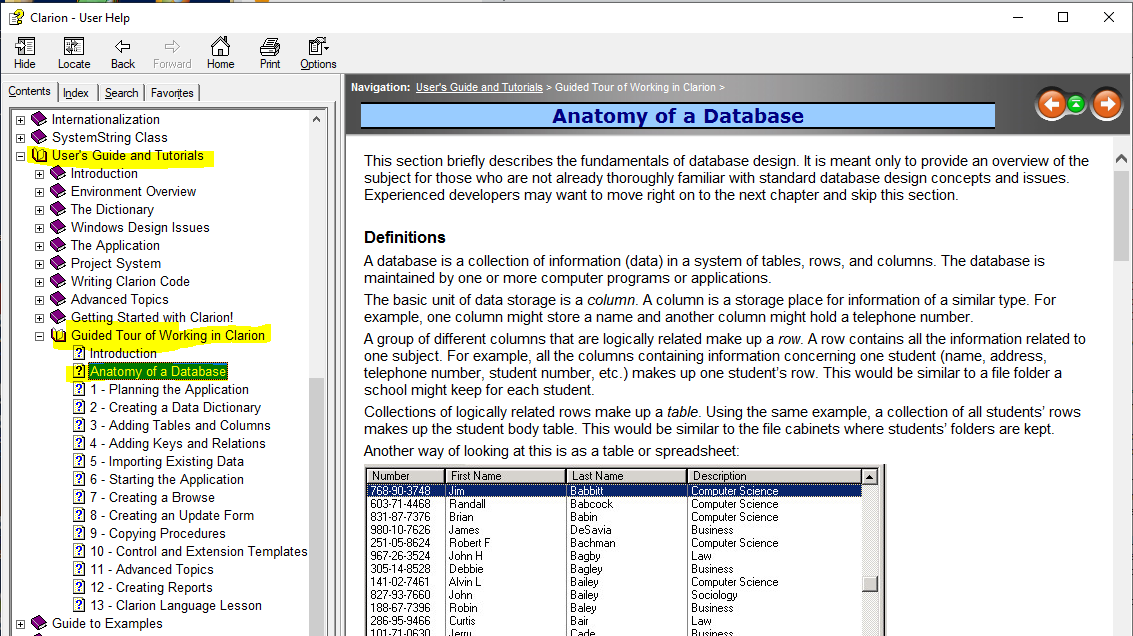The height and width of the screenshot is (636, 1133).
Task: Click the book icon beside Environment Overview
Action: [59, 192]
